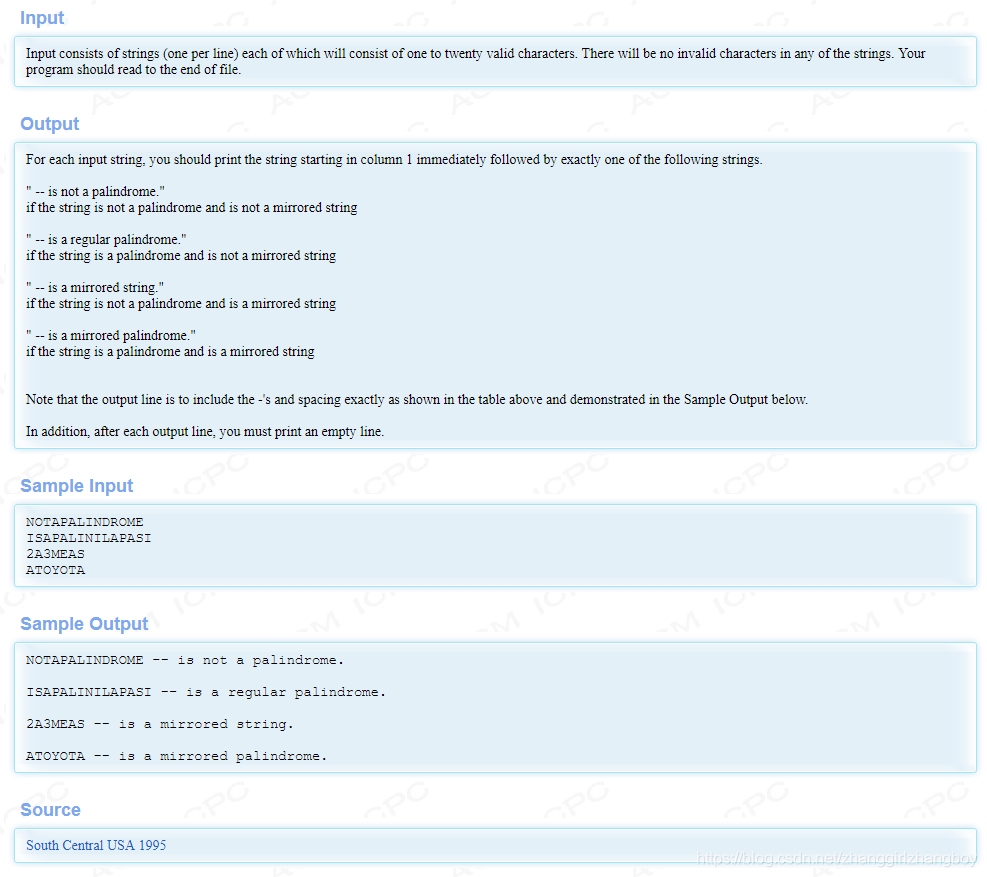This screenshot has width=987, height=877.
Task: Select the Input section heading
Action: click(42, 18)
